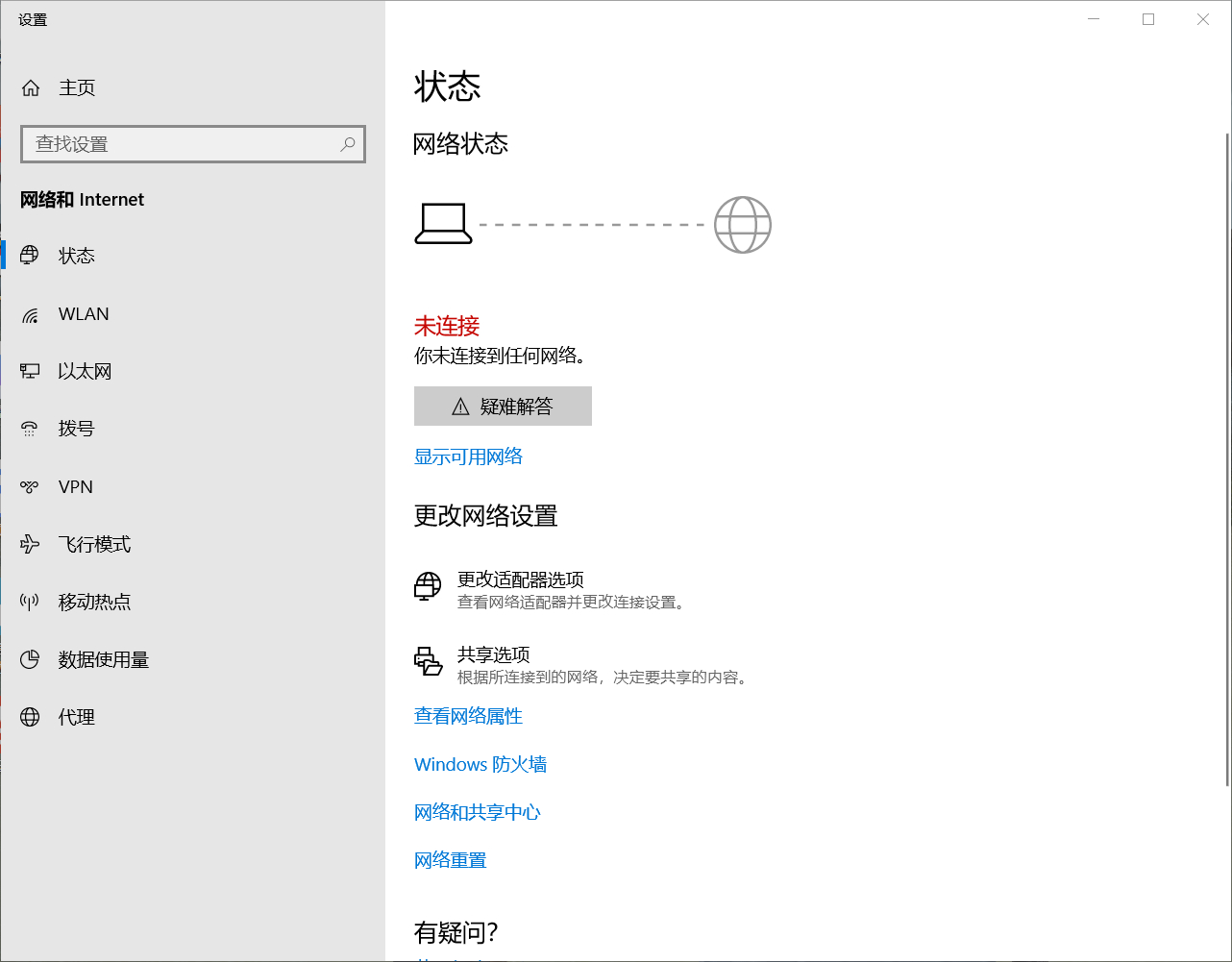Open the 主页 home page
Viewport: 1232px width, 962px height.
tap(192, 88)
